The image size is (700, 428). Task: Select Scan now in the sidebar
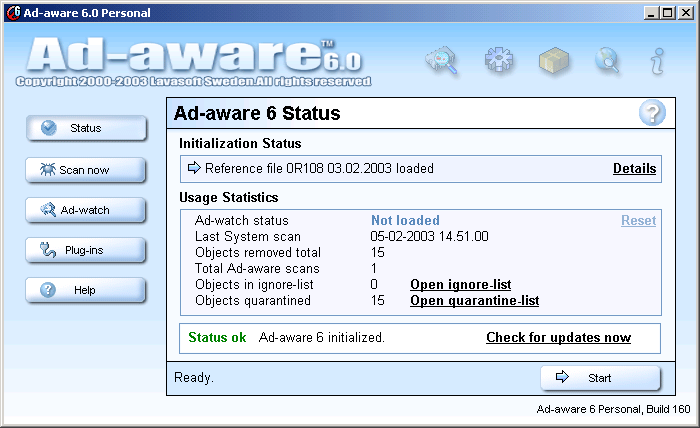pyautogui.click(x=86, y=170)
